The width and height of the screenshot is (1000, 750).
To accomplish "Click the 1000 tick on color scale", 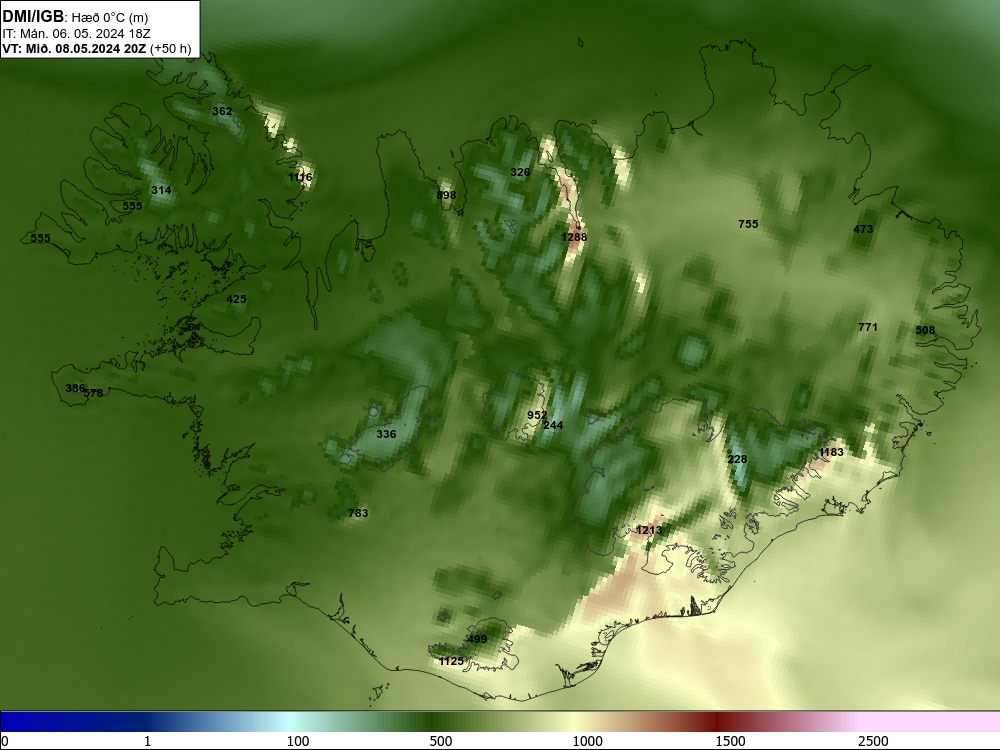I will point(587,741).
